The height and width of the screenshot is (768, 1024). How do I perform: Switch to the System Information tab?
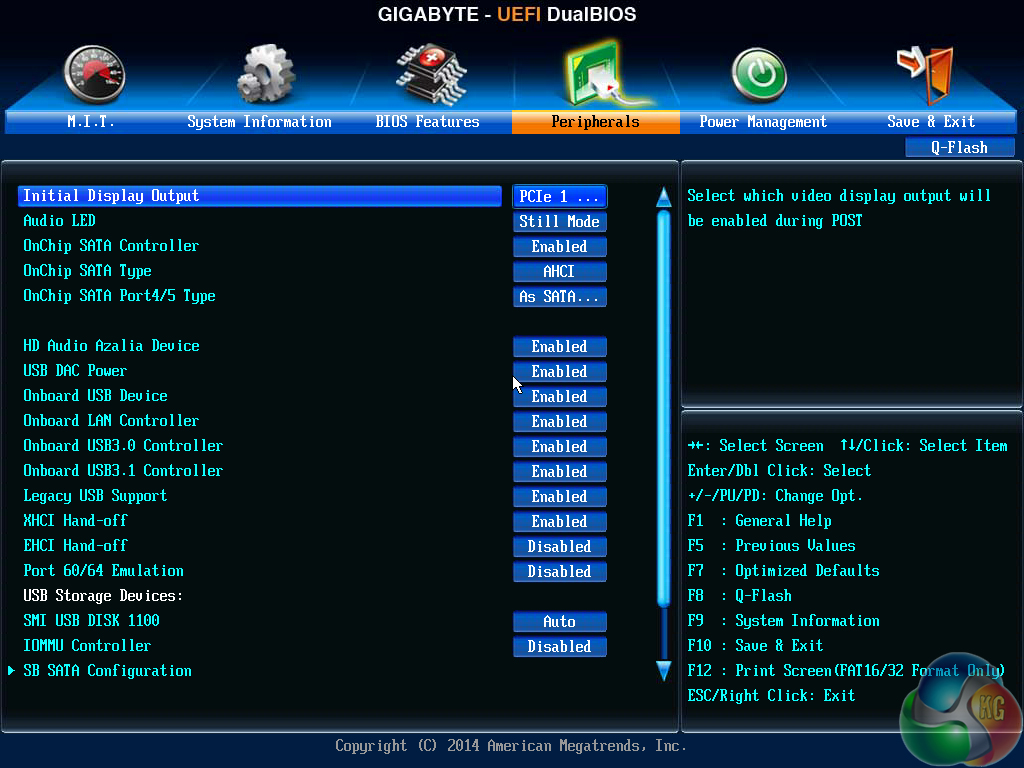tap(259, 121)
